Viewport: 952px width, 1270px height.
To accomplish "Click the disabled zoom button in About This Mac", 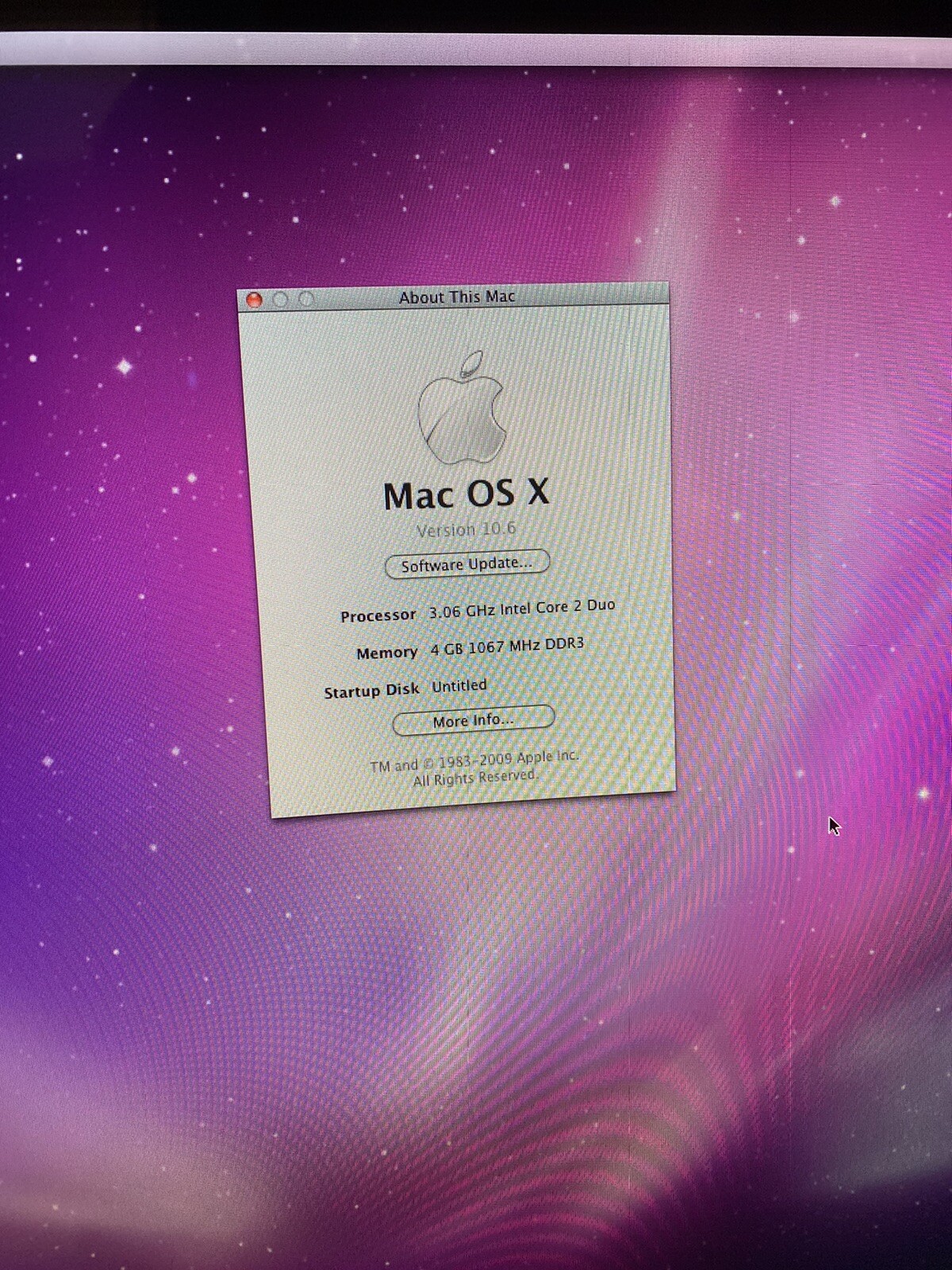I will coord(306,298).
